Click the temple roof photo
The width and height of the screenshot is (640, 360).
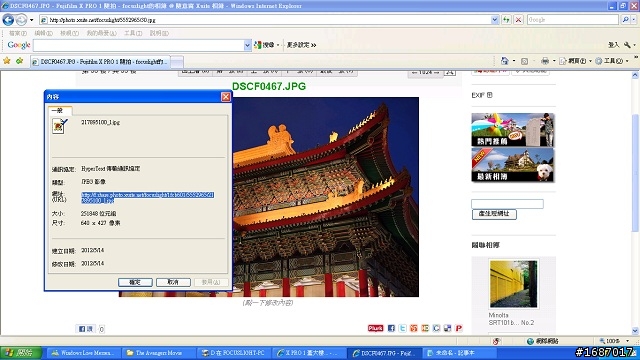tap(326, 197)
